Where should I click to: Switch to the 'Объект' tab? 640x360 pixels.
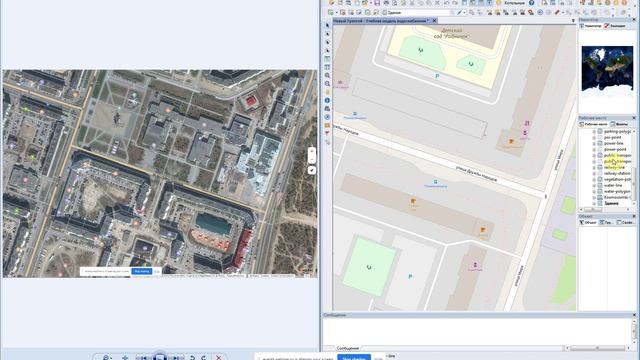tap(588, 222)
